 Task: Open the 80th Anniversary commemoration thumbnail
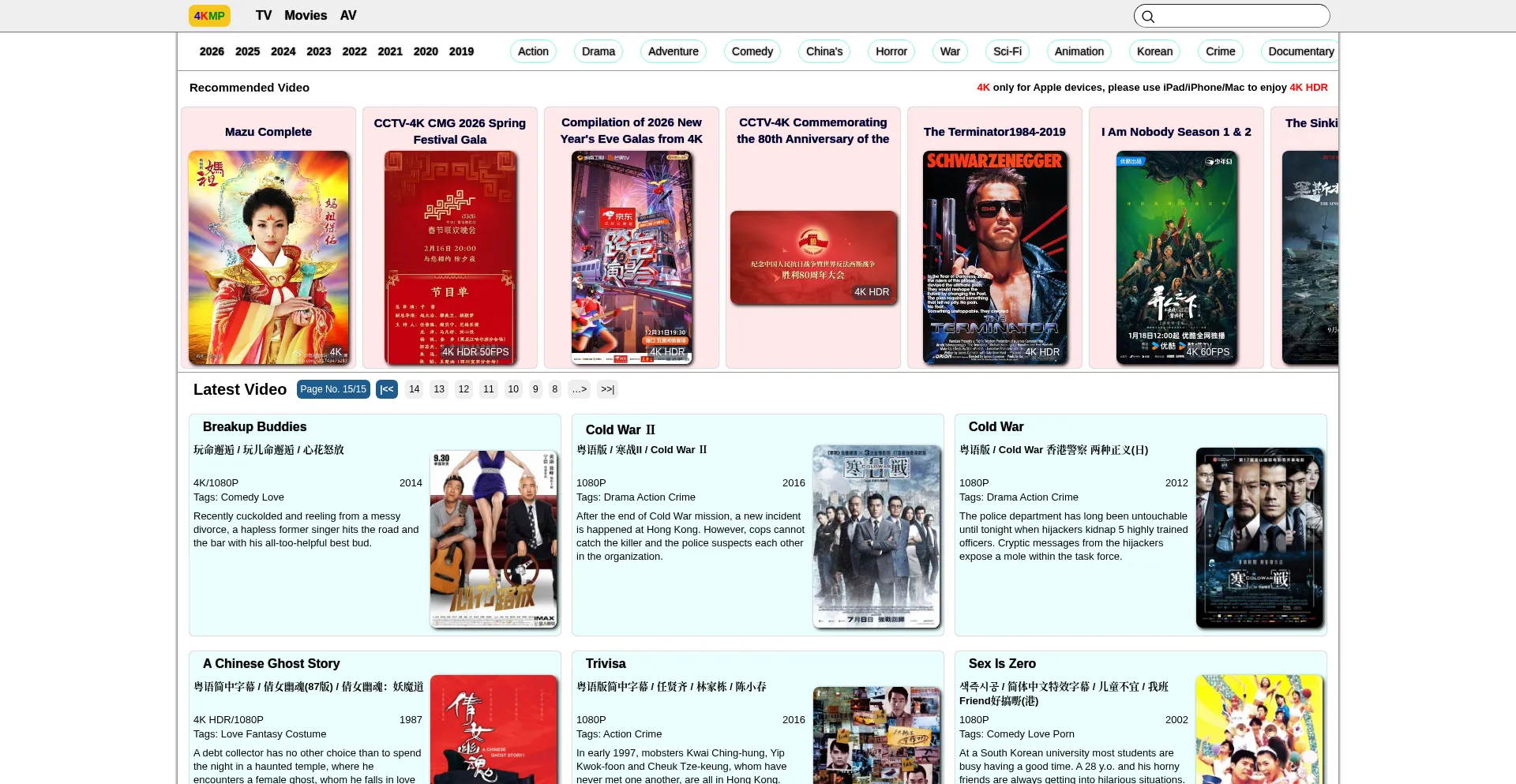tap(813, 257)
